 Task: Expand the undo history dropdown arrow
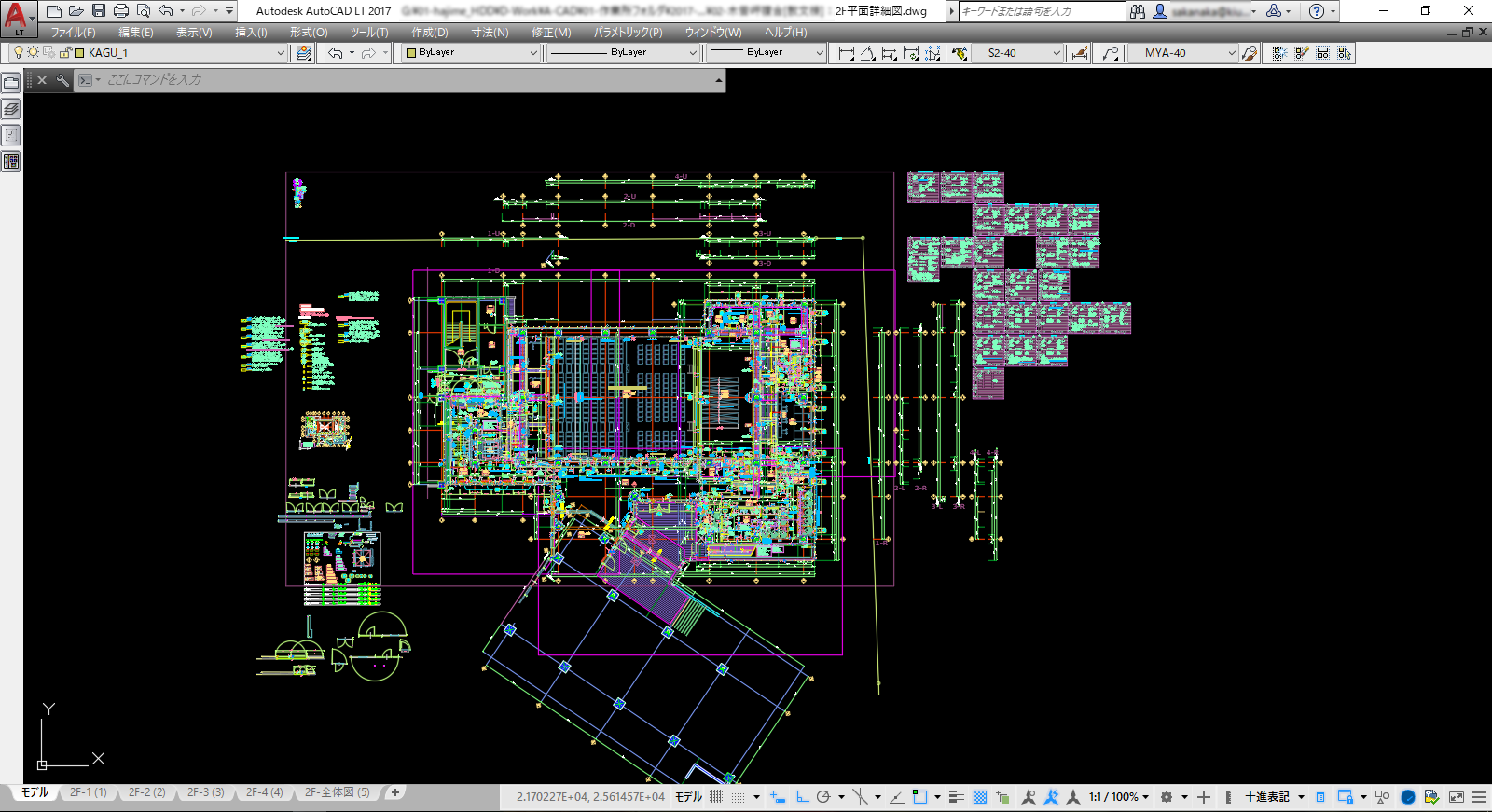coord(182,11)
